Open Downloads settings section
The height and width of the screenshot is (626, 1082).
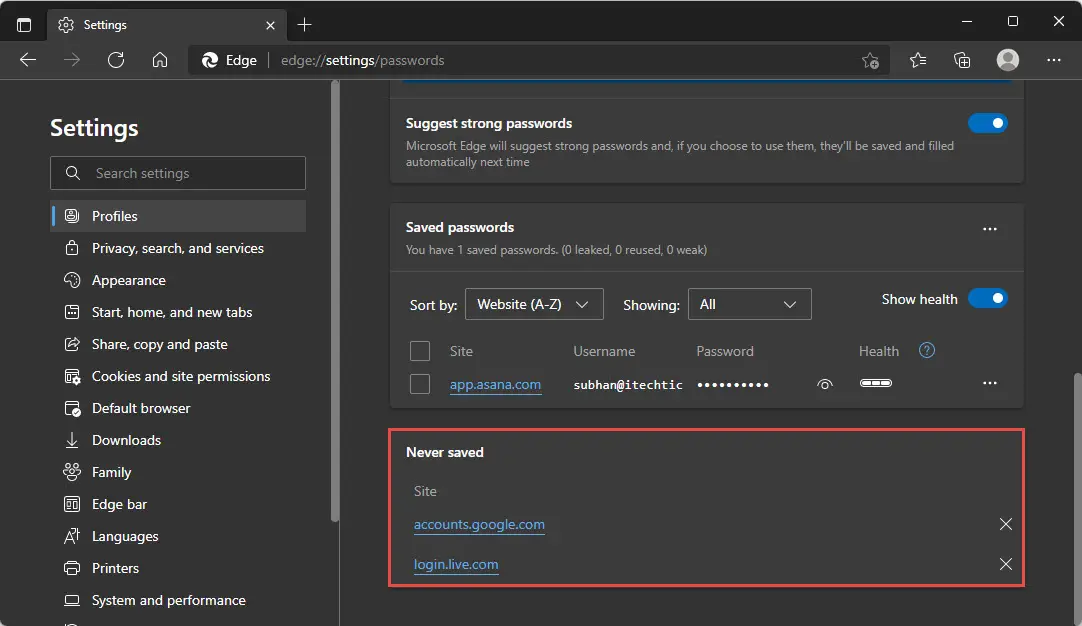pyautogui.click(x=178, y=440)
